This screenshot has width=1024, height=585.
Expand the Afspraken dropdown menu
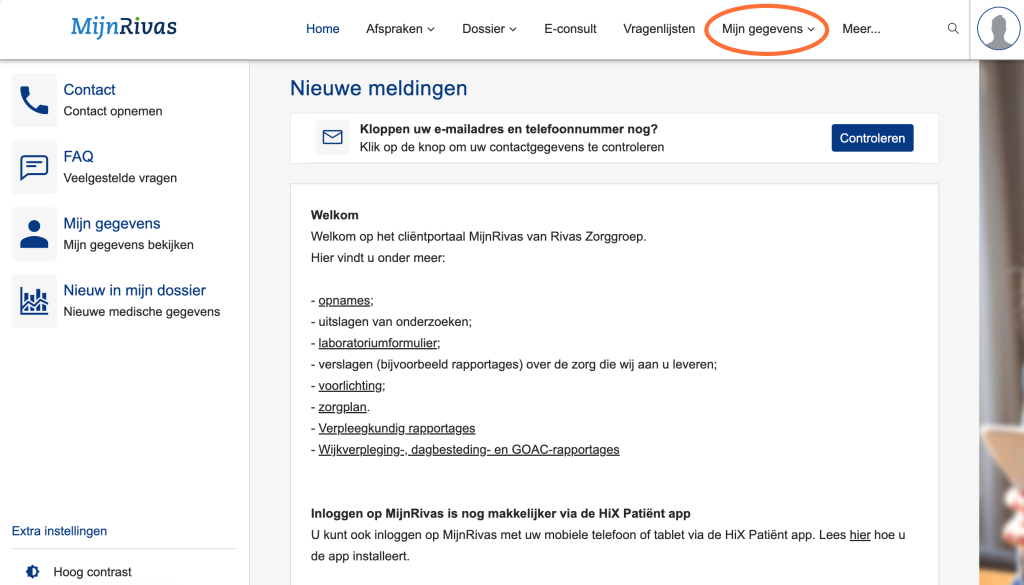(x=400, y=29)
